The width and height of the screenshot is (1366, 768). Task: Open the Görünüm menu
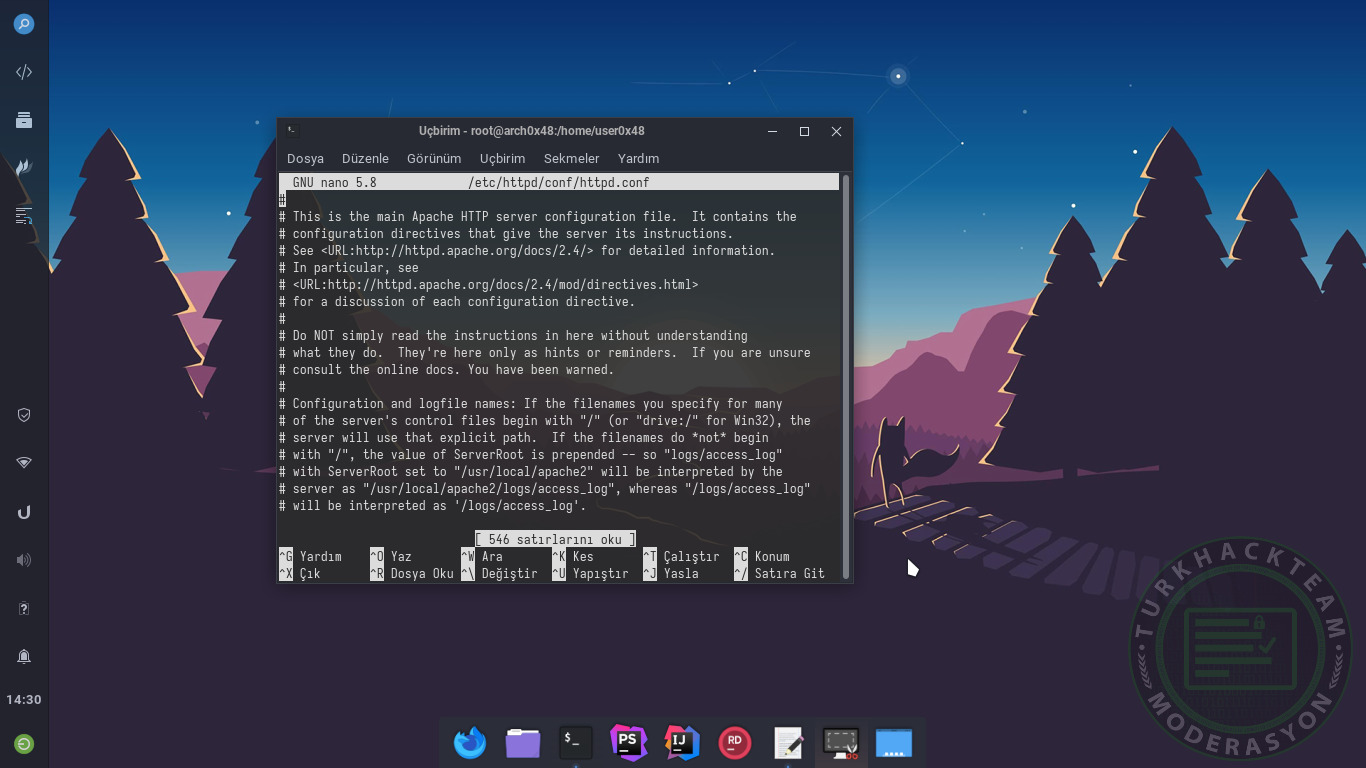point(434,158)
